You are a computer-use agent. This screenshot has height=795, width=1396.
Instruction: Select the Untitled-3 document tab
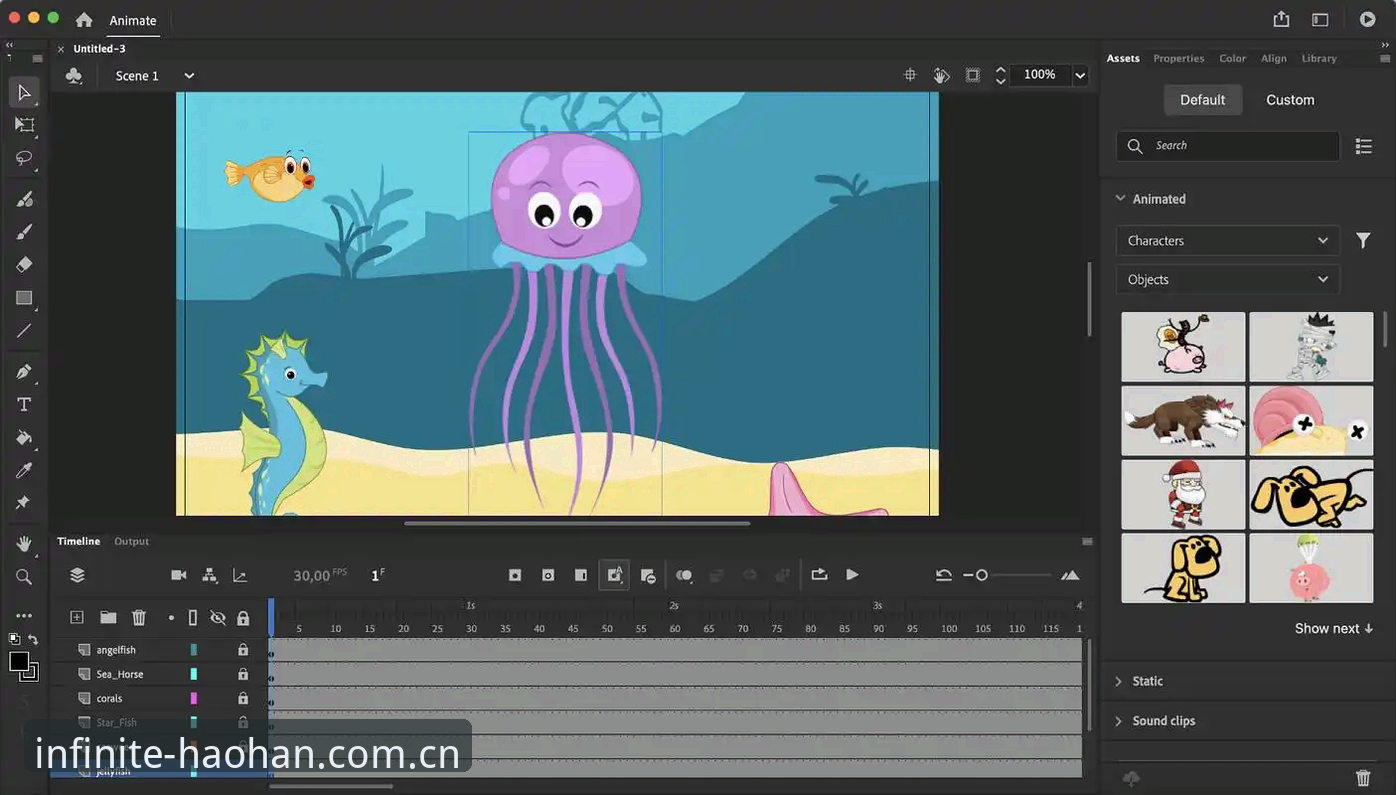pyautogui.click(x=99, y=48)
